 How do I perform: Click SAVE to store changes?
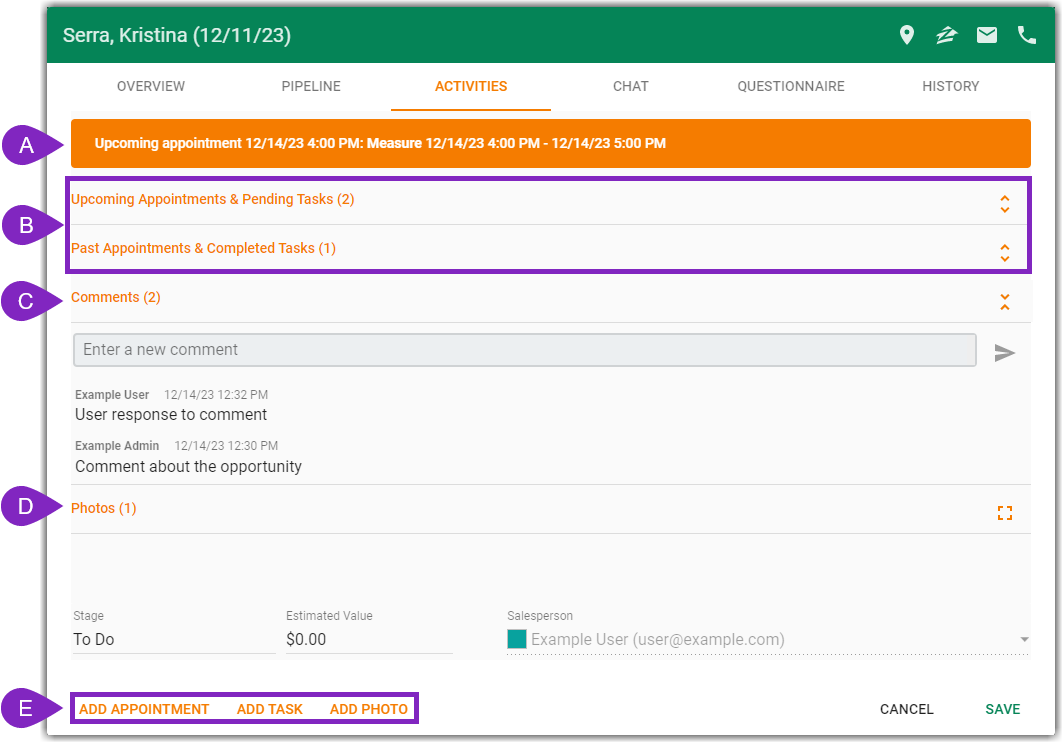[x=1002, y=709]
